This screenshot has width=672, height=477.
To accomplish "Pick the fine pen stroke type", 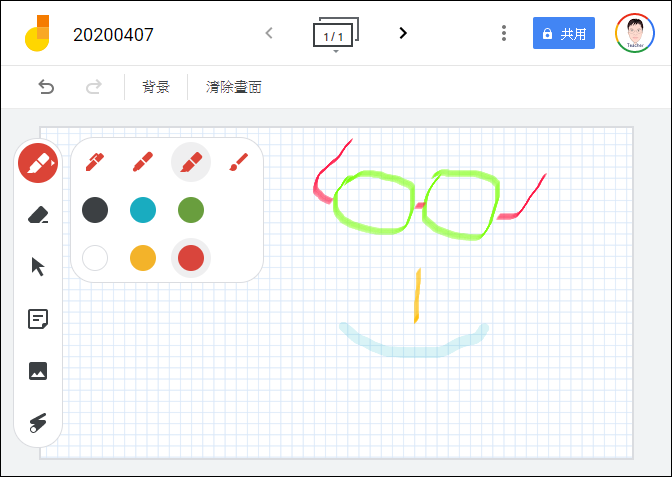I will pos(95,162).
